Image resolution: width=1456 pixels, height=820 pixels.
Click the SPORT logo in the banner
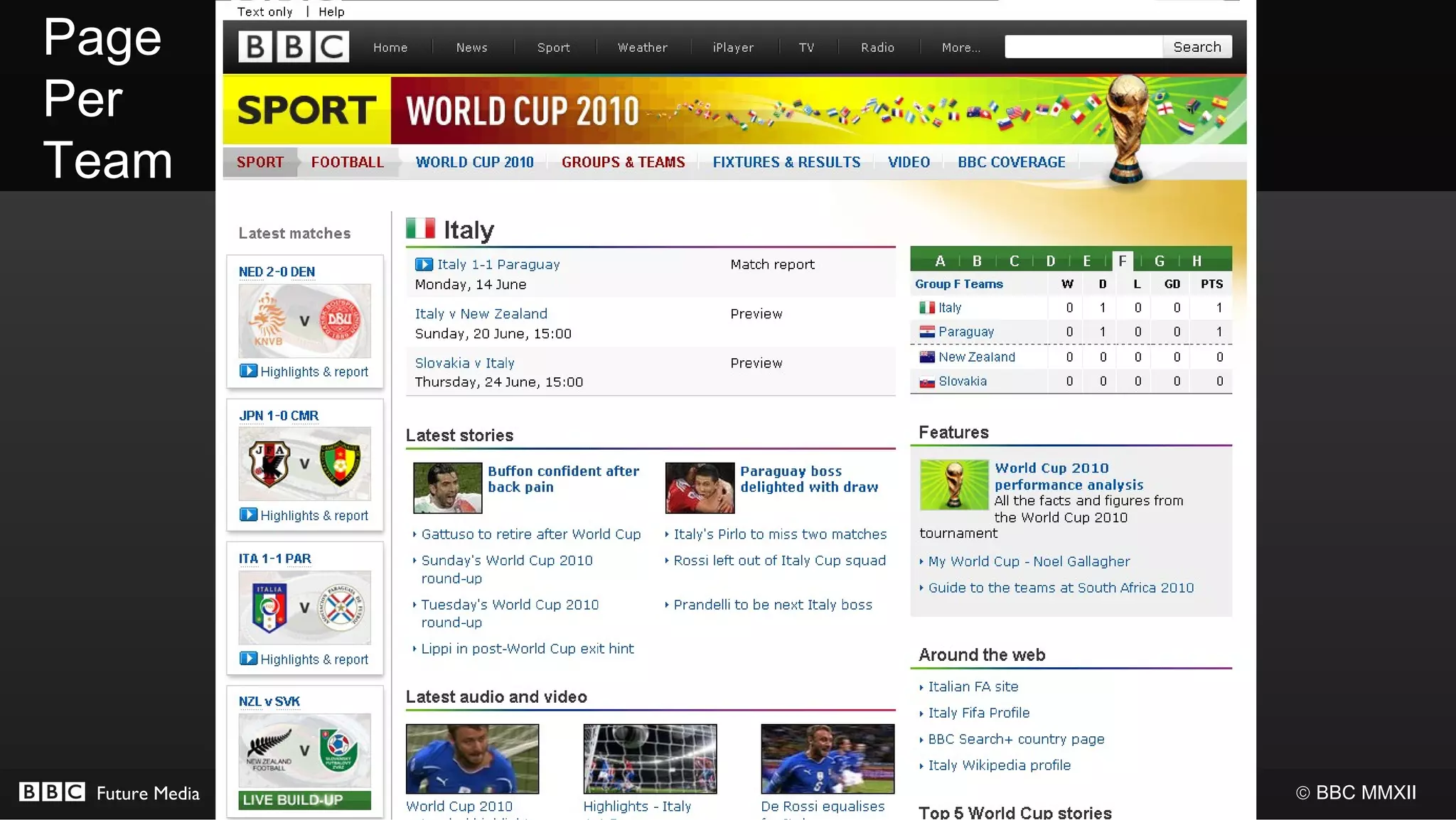coord(306,110)
